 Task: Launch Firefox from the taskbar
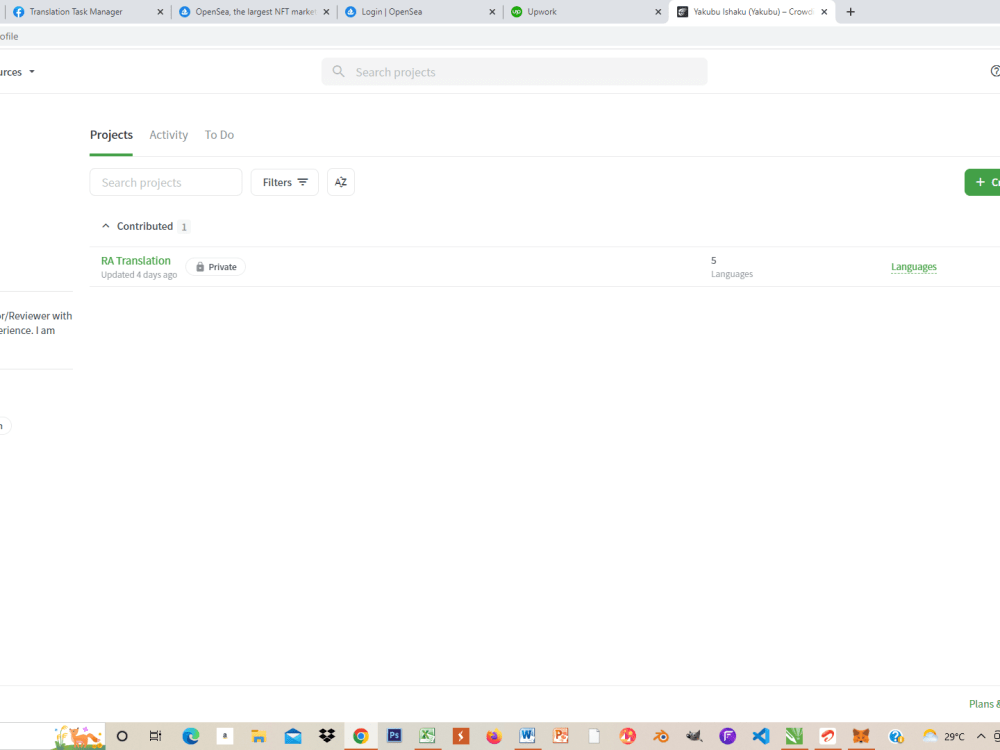494,736
